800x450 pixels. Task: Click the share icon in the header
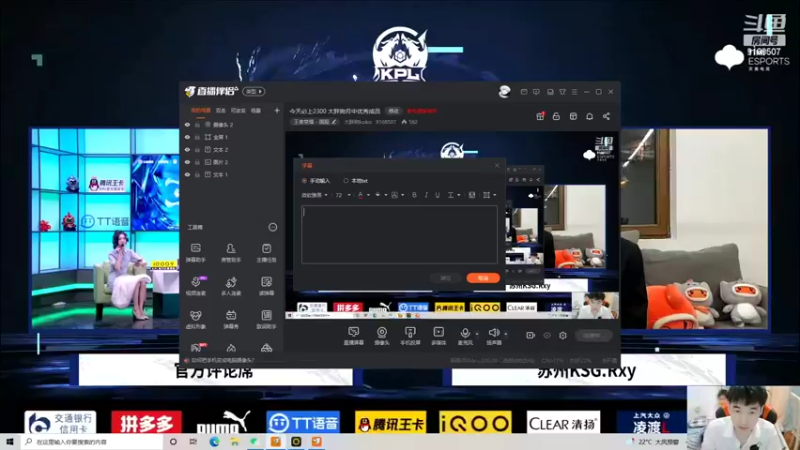coord(606,116)
